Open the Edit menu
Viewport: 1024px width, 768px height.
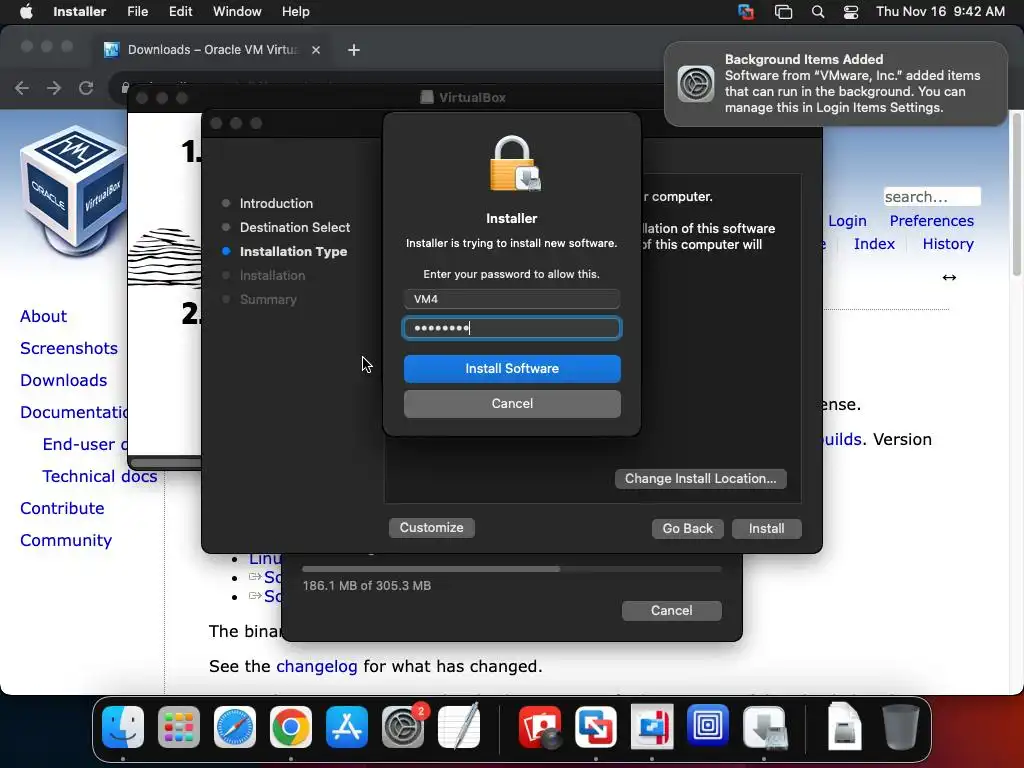180,12
